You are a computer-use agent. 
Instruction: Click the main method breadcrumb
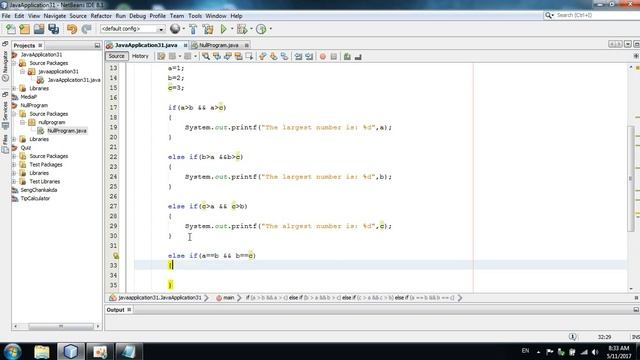225,298
